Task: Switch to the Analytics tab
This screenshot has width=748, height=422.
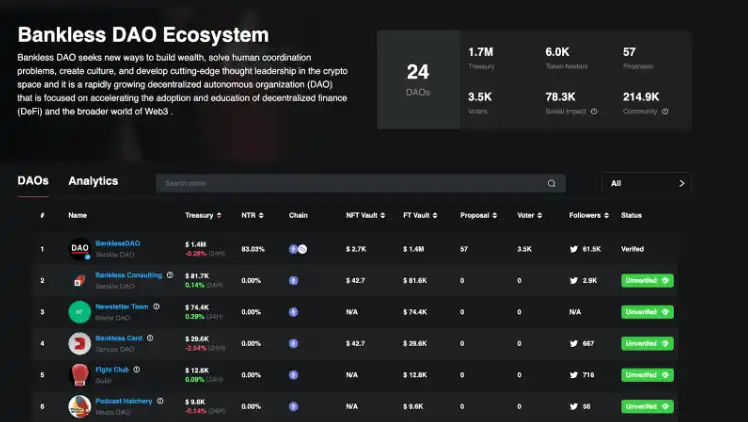Action: (x=93, y=181)
